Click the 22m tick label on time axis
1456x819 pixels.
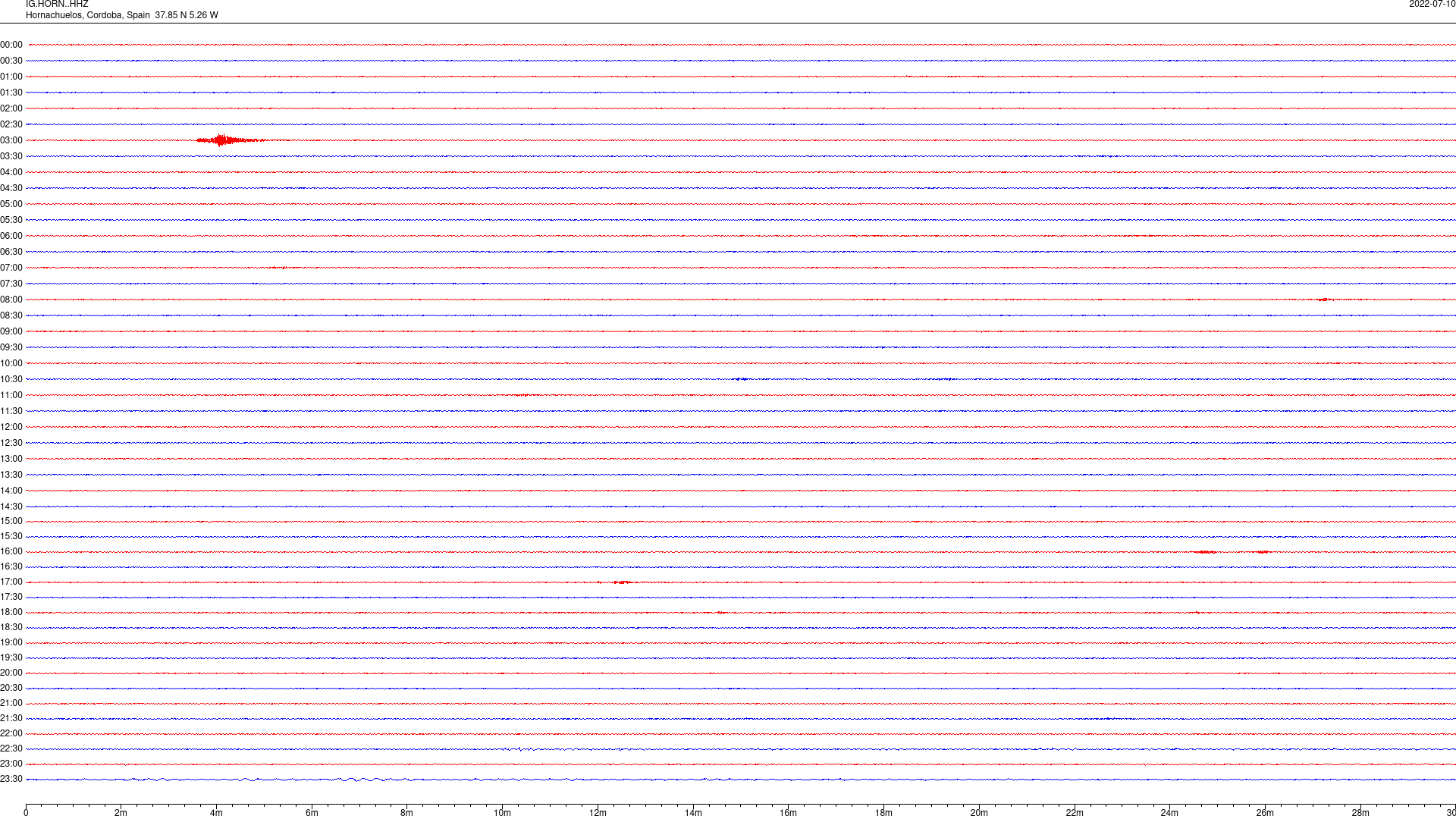[x=1075, y=813]
